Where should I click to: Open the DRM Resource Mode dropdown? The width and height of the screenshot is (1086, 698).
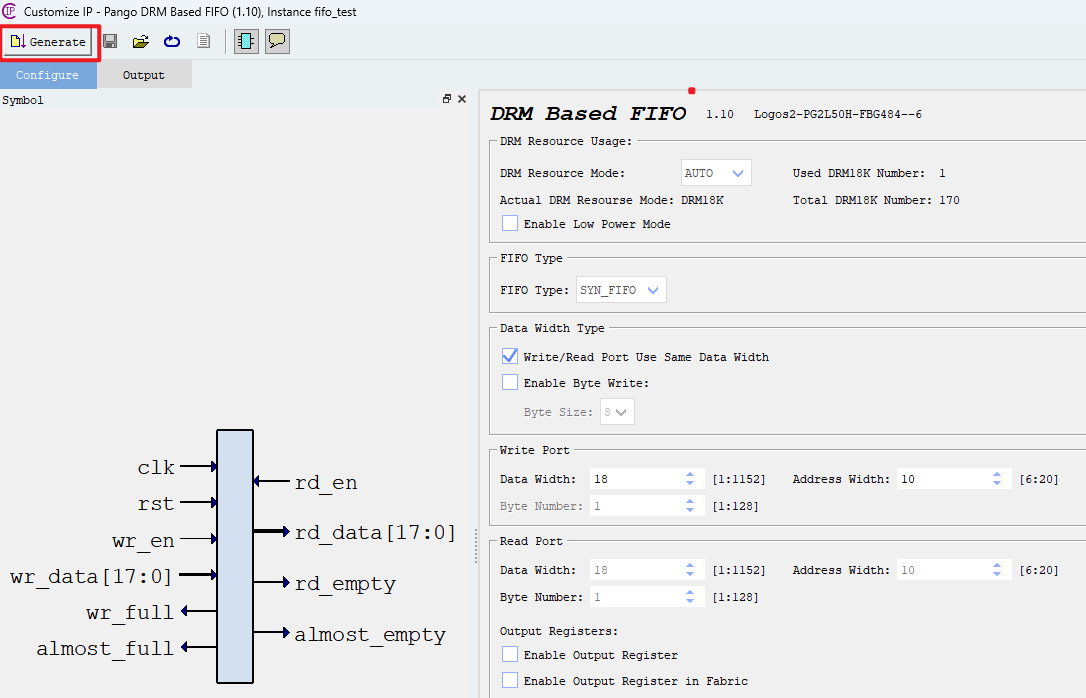click(716, 172)
